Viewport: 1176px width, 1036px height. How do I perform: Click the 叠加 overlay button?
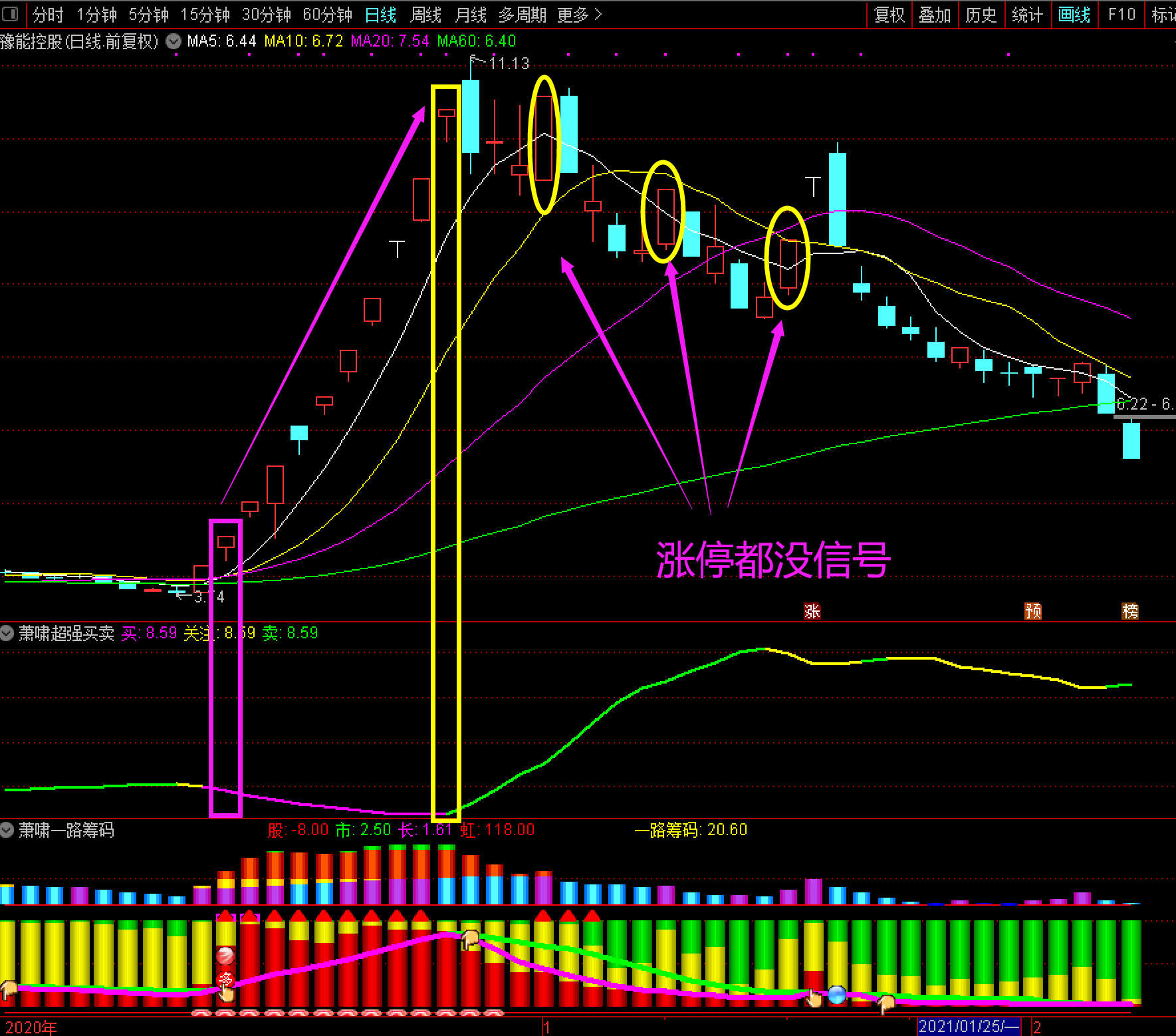pos(935,15)
